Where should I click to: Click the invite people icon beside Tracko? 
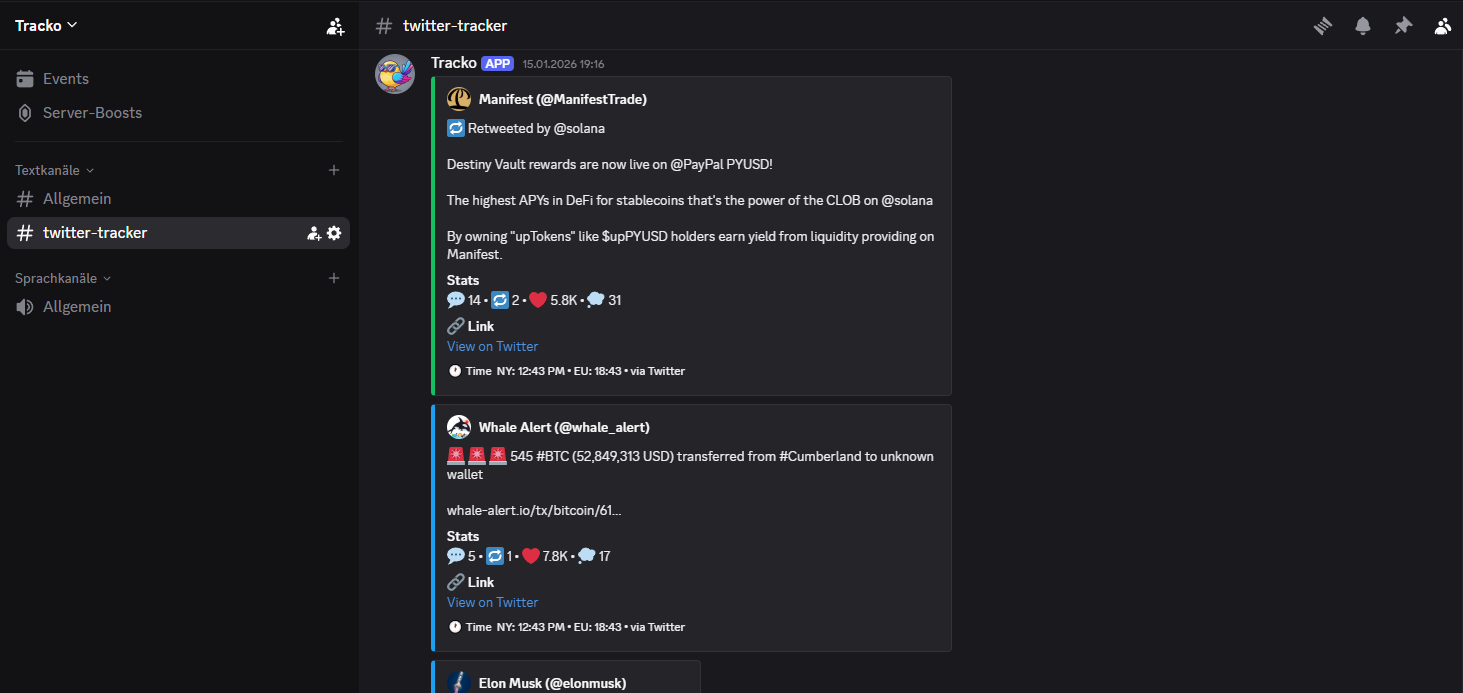tap(335, 26)
